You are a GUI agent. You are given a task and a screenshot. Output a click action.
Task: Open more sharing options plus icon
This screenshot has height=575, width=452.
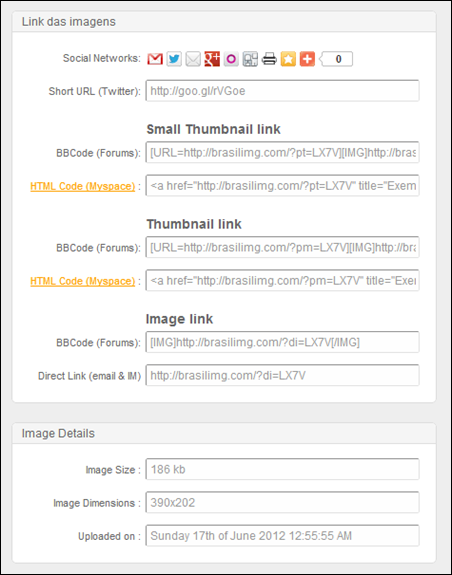[308, 59]
